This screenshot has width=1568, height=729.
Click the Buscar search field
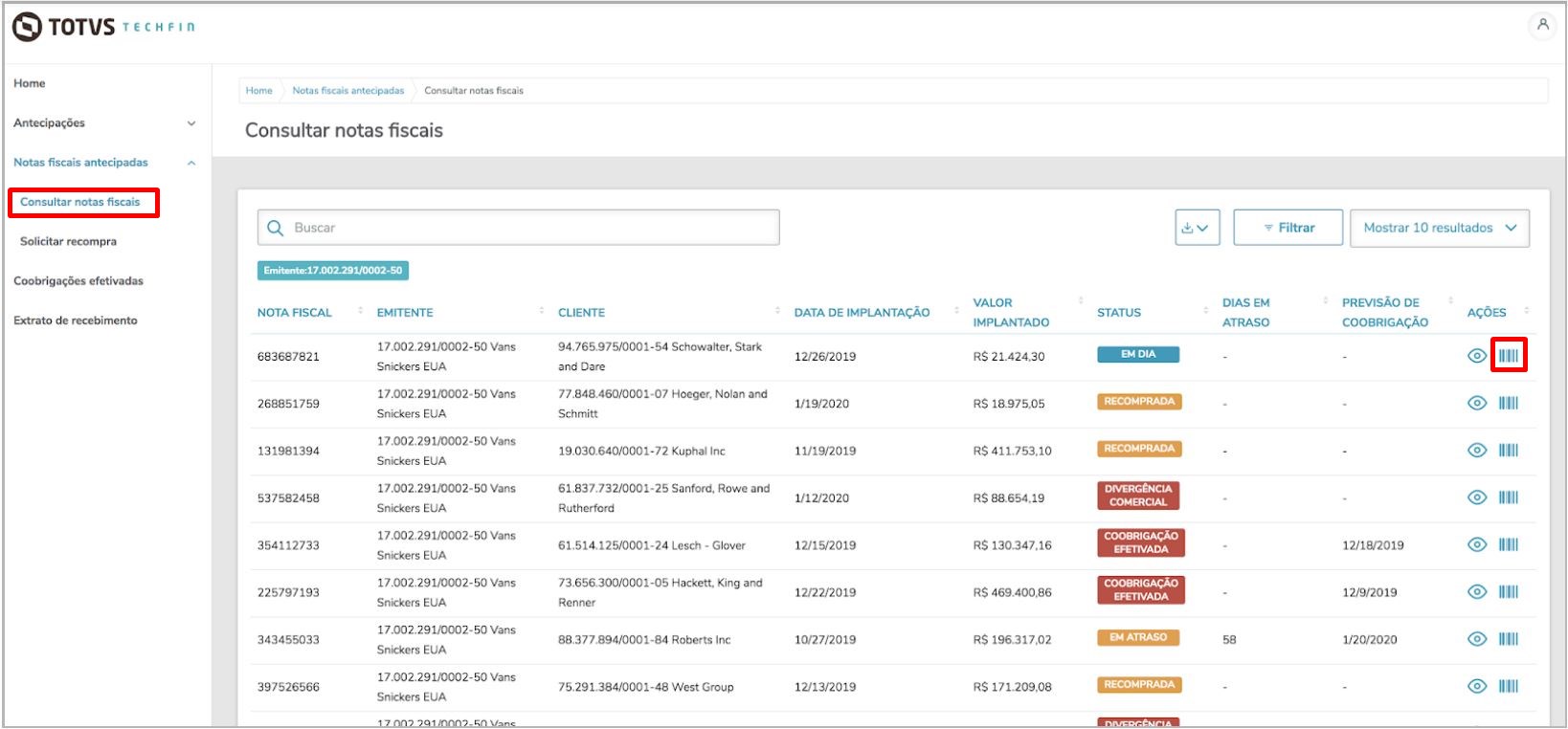518,228
